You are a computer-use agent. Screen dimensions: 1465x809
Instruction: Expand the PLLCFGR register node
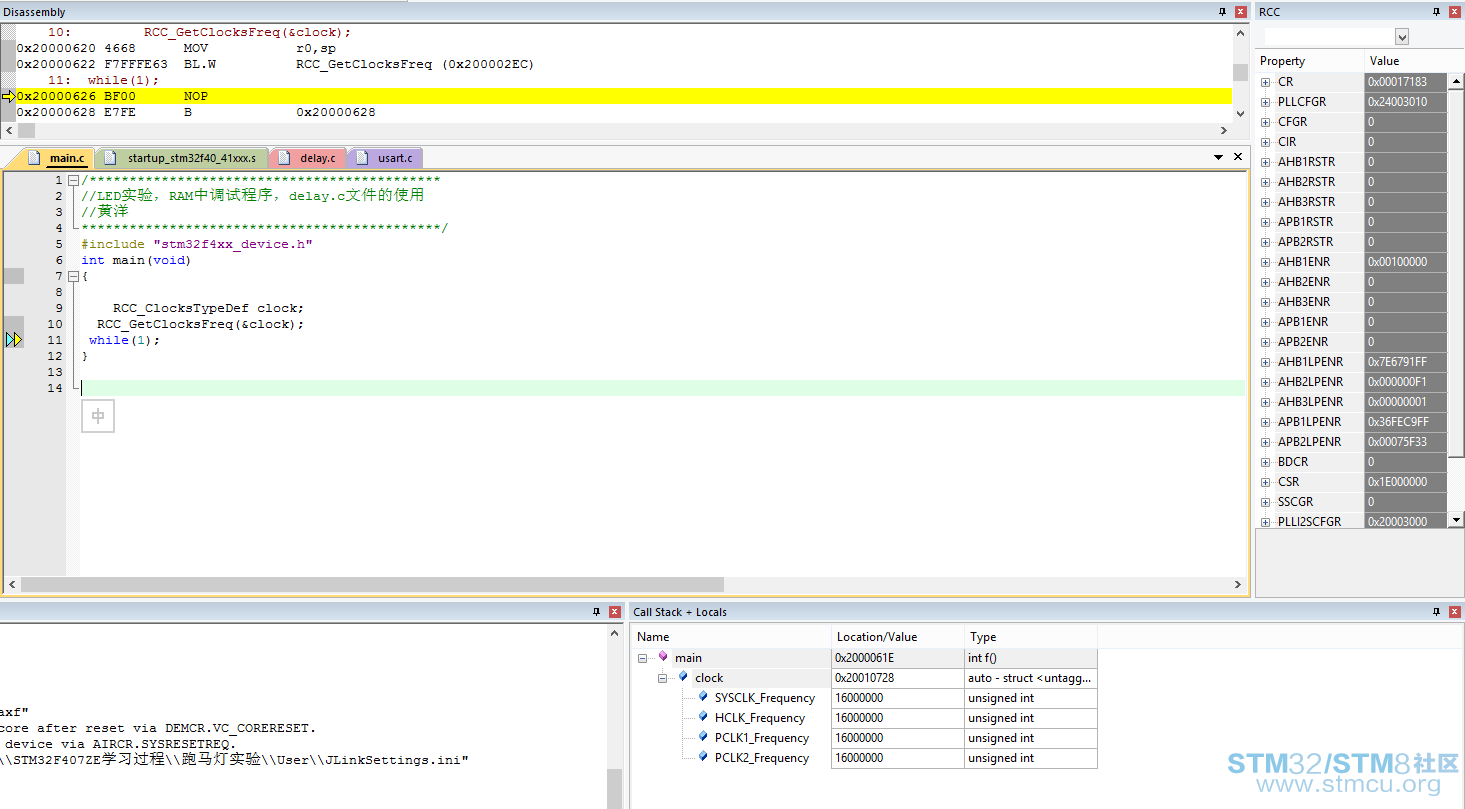pyautogui.click(x=1265, y=102)
